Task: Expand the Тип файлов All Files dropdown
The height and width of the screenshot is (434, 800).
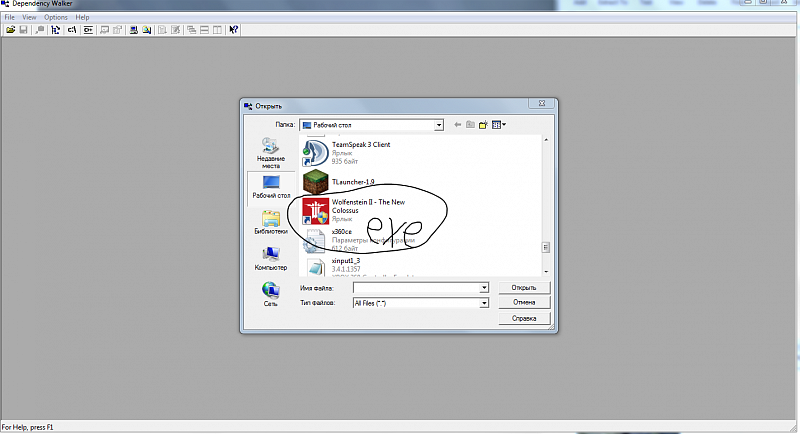Action: click(x=484, y=303)
